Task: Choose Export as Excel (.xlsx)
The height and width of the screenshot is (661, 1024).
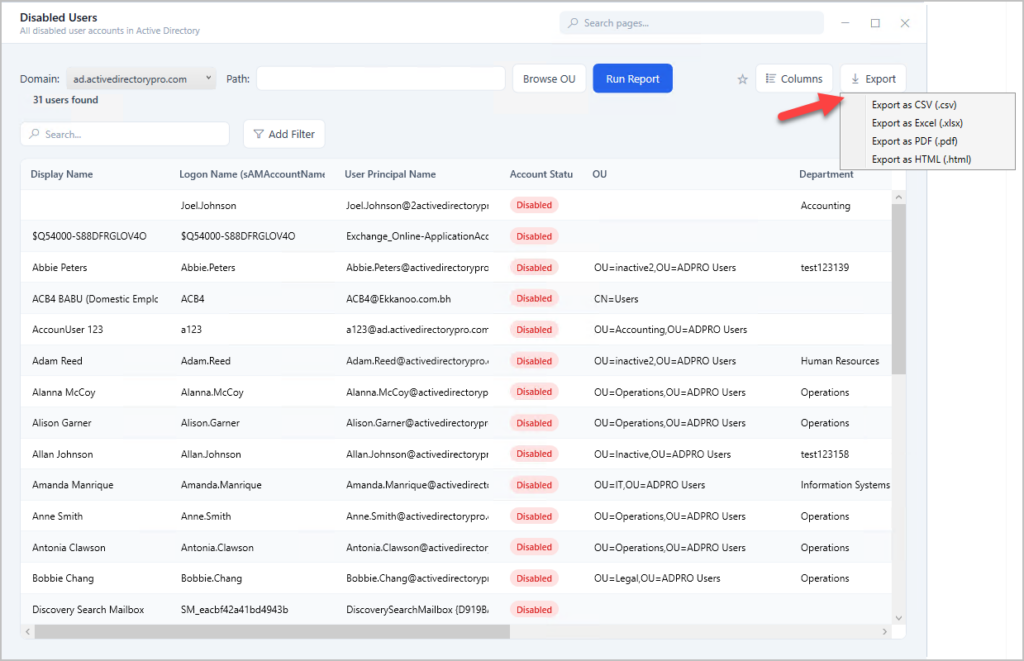Action: pos(917,123)
